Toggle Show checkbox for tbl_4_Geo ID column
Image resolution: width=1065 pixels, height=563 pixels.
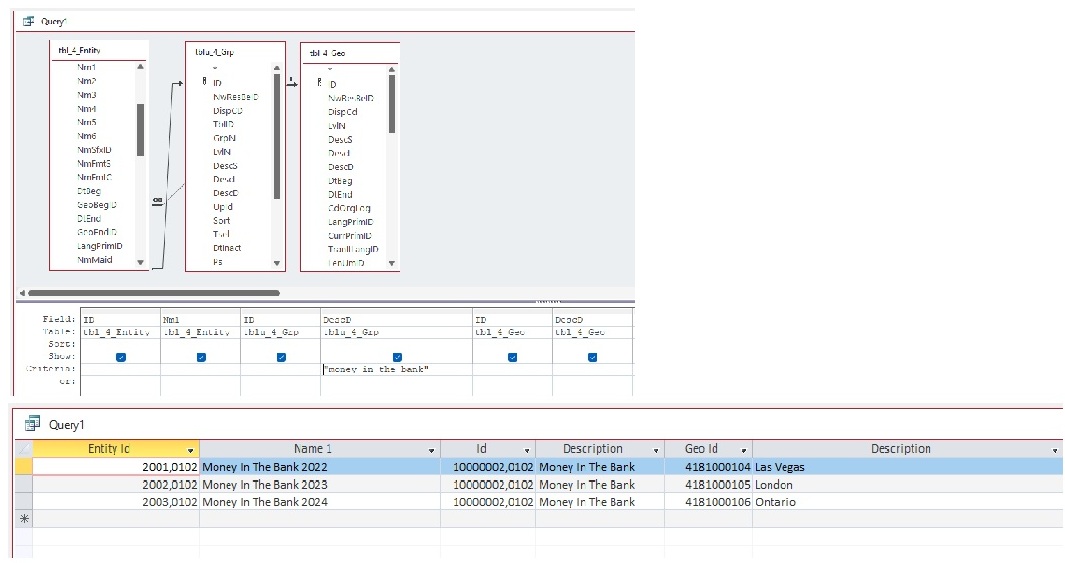click(x=513, y=357)
